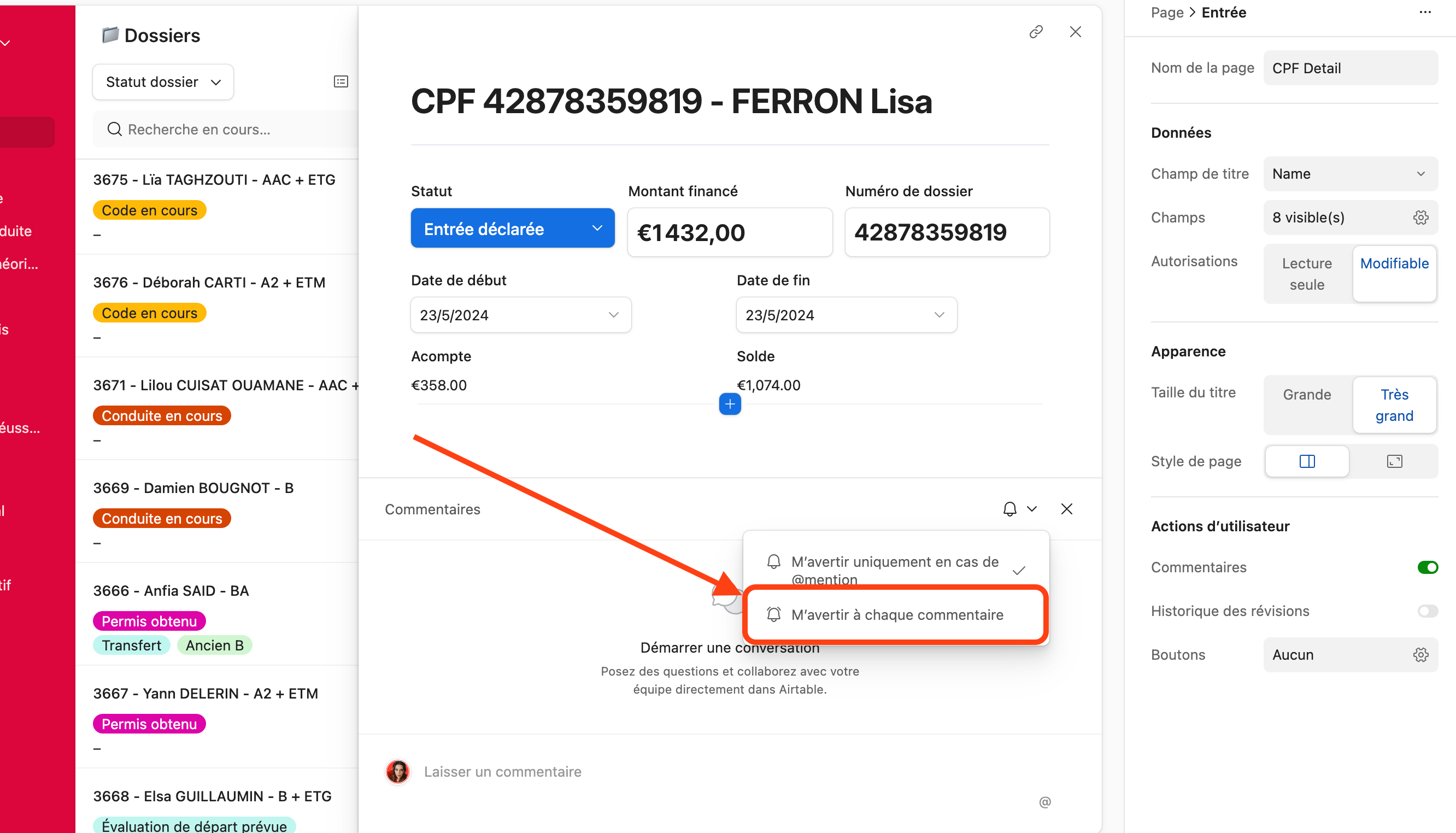Click the Solde value €1,074.00
This screenshot has width=1456, height=833.
768,385
